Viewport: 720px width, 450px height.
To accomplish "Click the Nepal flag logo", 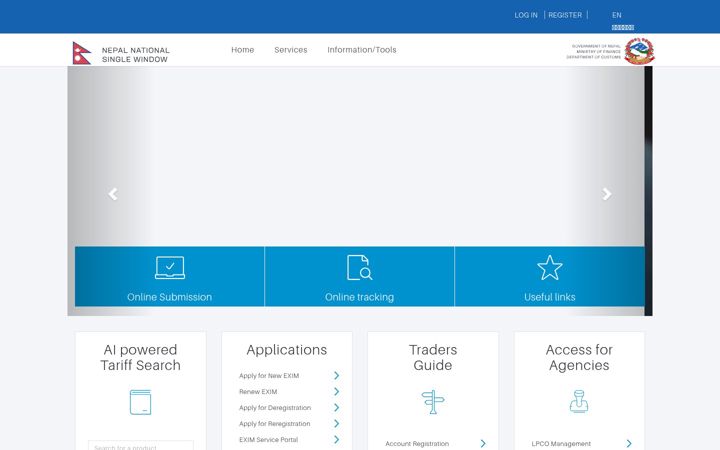I will (x=82, y=53).
